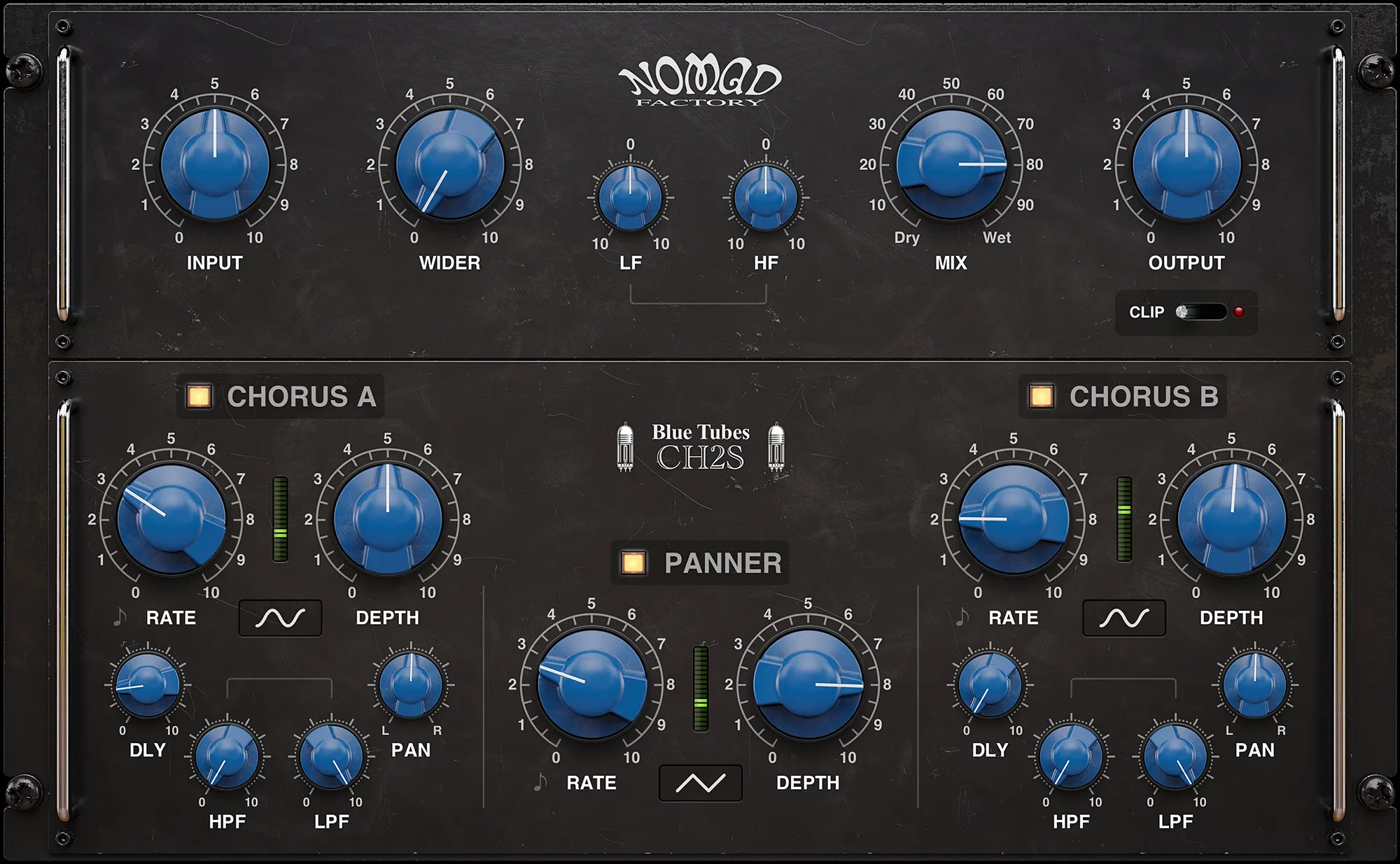Screen dimensions: 1400x864
Task: Select the sine waveform icon below Chorus A
Action: coord(279,618)
